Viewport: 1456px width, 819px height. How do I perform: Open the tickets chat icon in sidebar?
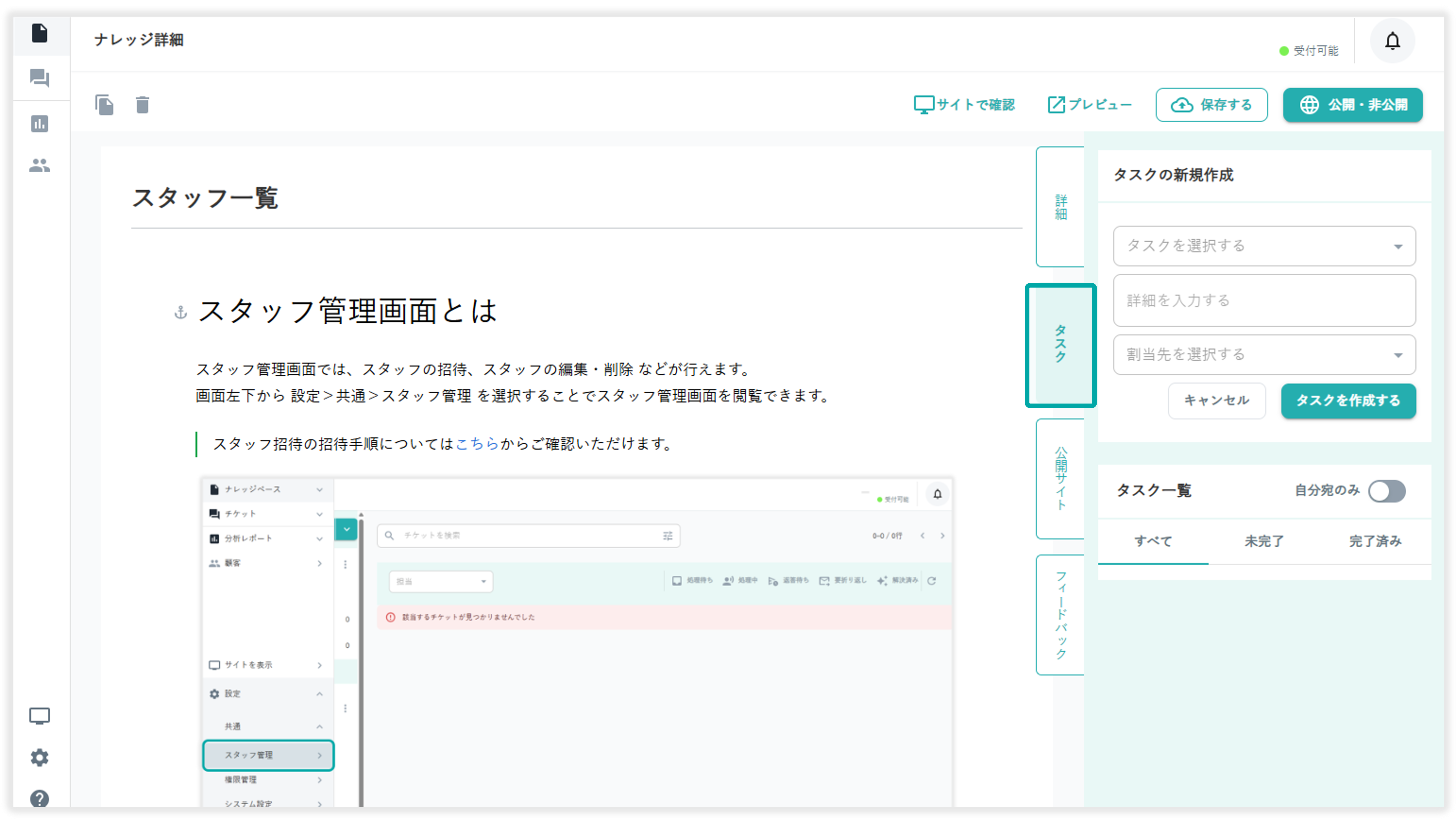(39, 78)
